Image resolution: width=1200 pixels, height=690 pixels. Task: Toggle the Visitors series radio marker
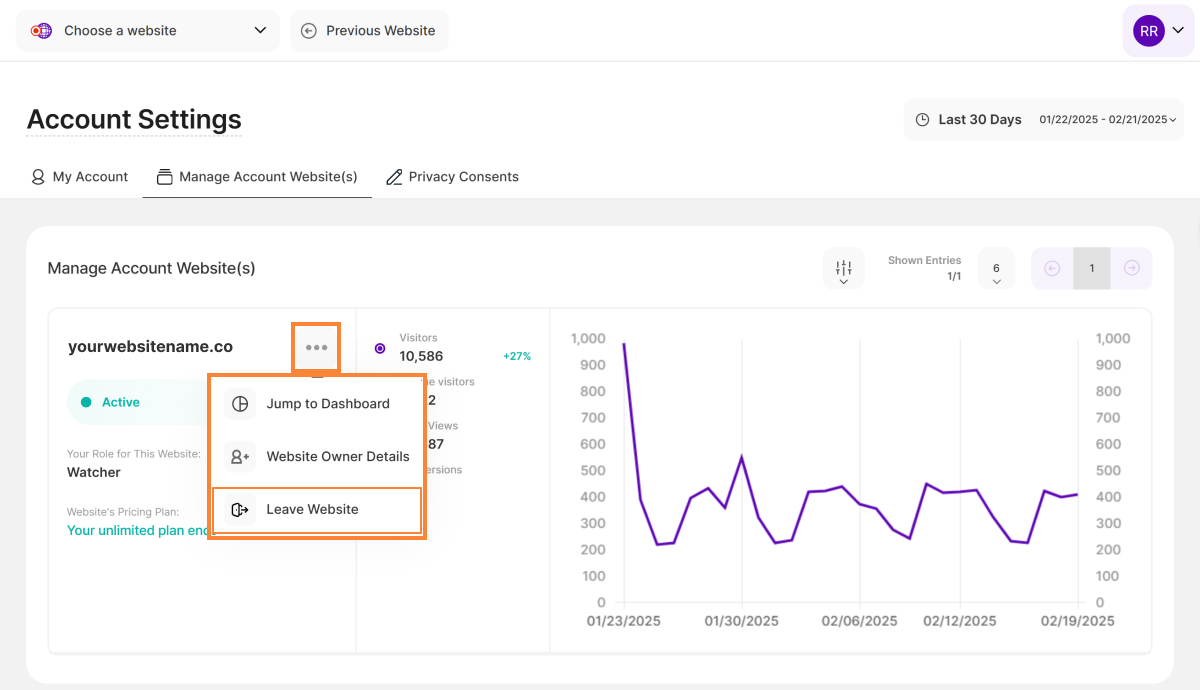[x=380, y=348]
